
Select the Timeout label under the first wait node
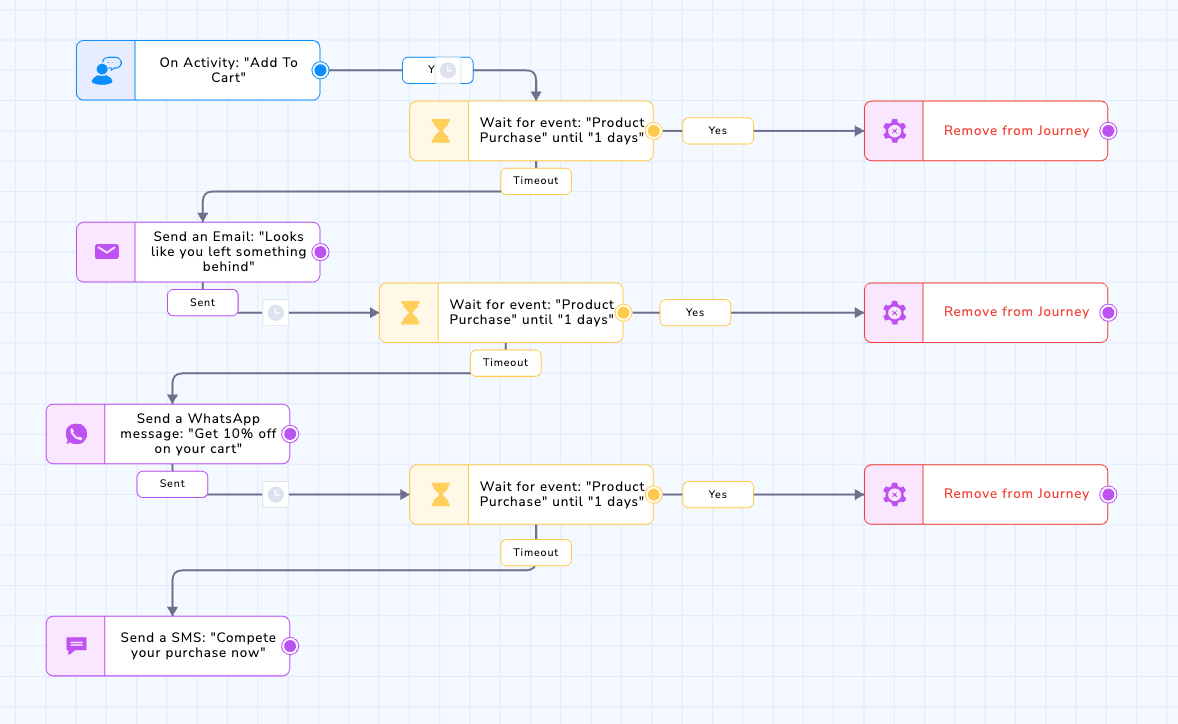(x=536, y=181)
